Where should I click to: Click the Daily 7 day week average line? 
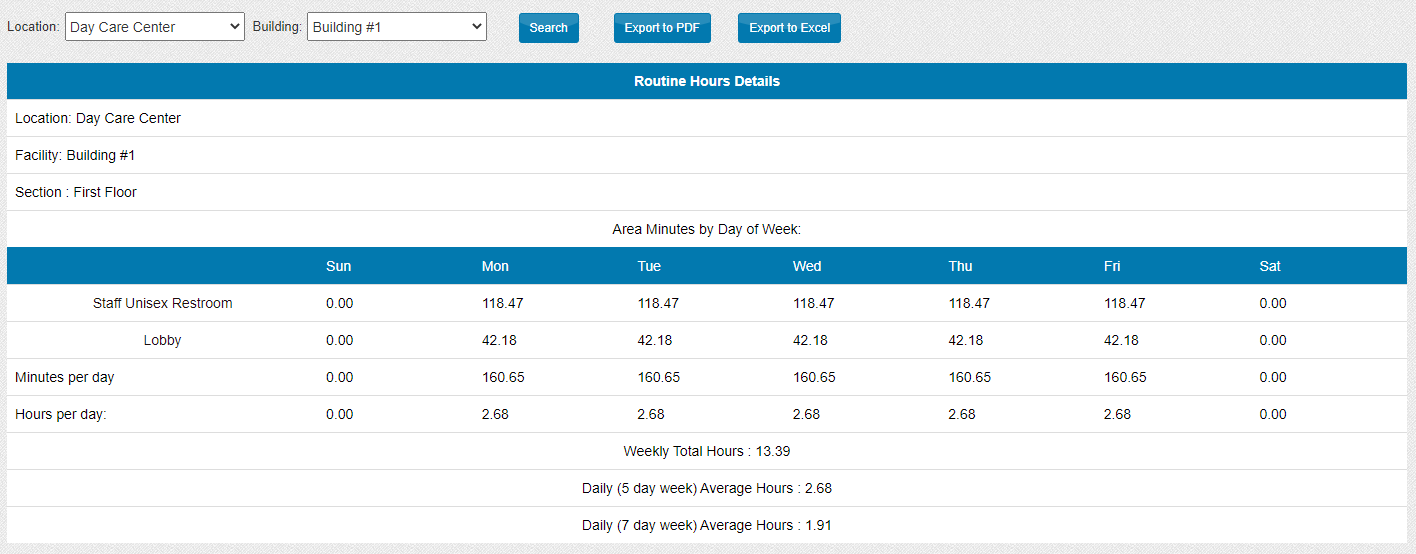(x=707, y=525)
